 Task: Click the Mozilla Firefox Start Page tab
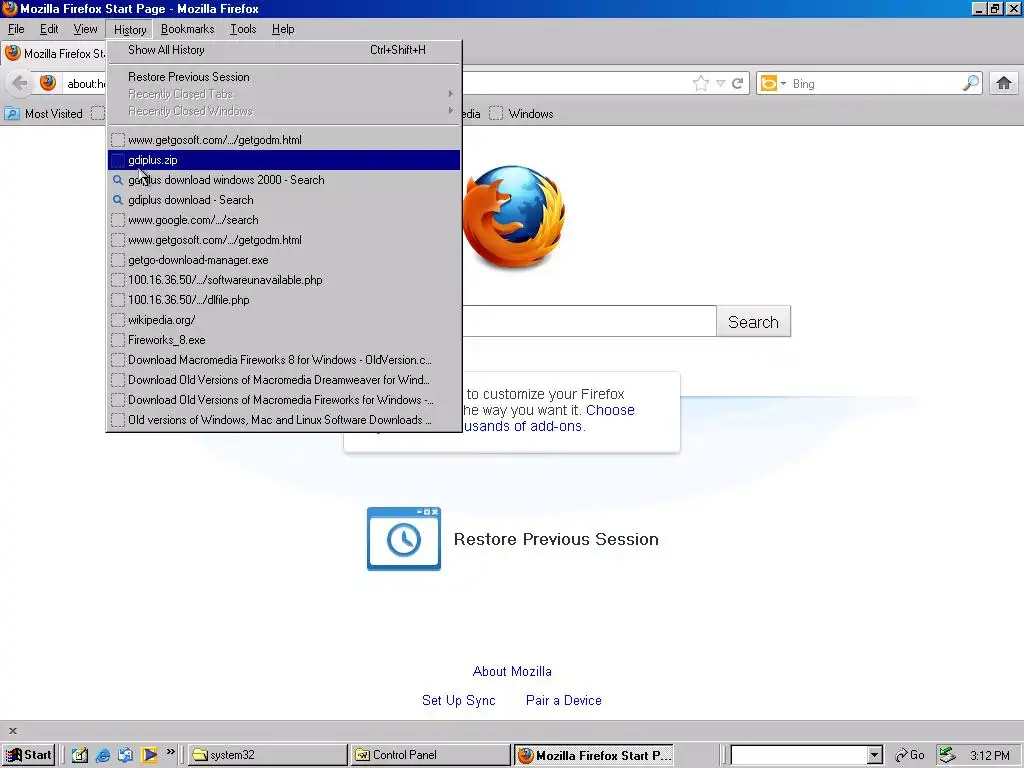coord(54,54)
